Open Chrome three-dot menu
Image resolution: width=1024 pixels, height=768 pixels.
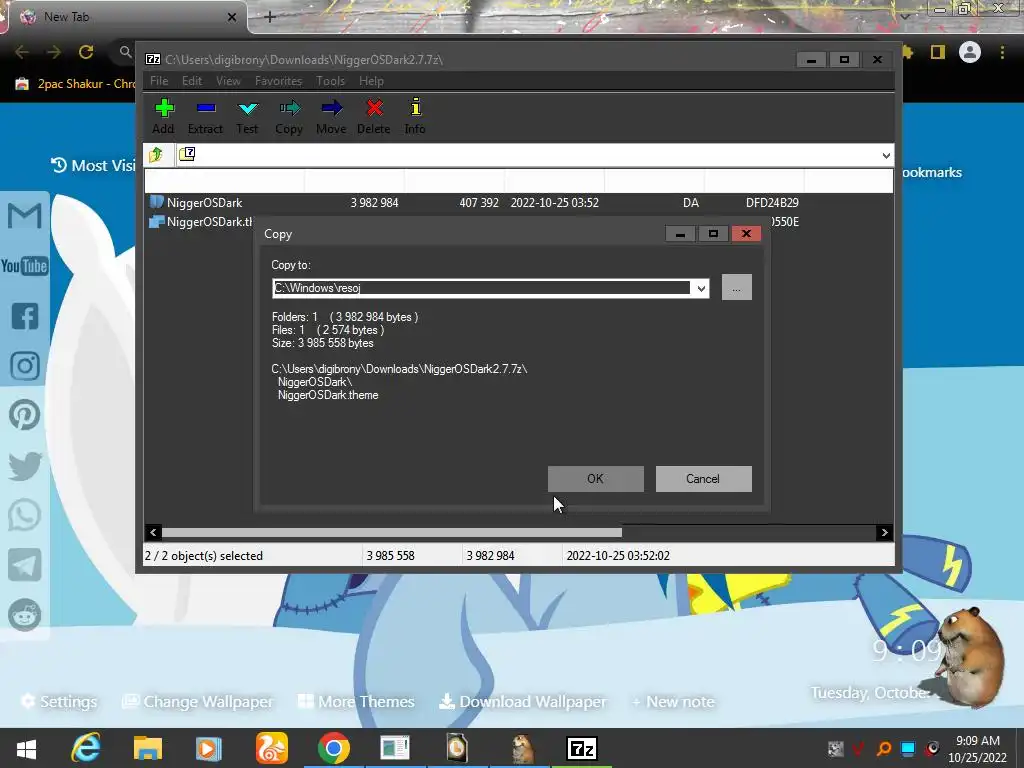point(1002,52)
